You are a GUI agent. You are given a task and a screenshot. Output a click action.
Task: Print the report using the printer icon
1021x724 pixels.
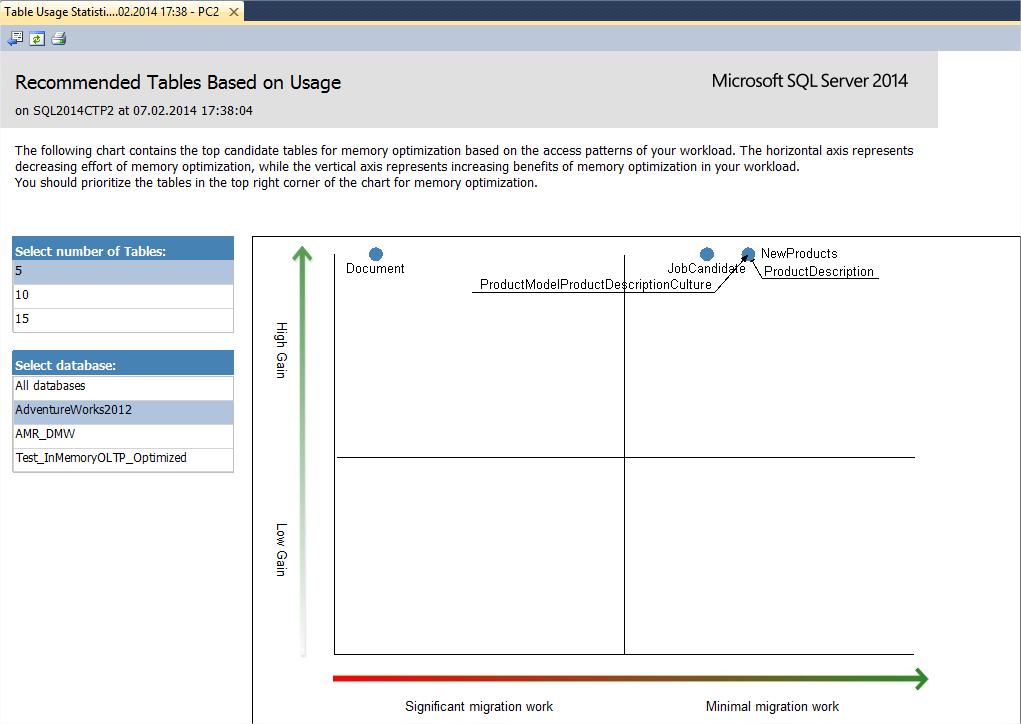[59, 38]
